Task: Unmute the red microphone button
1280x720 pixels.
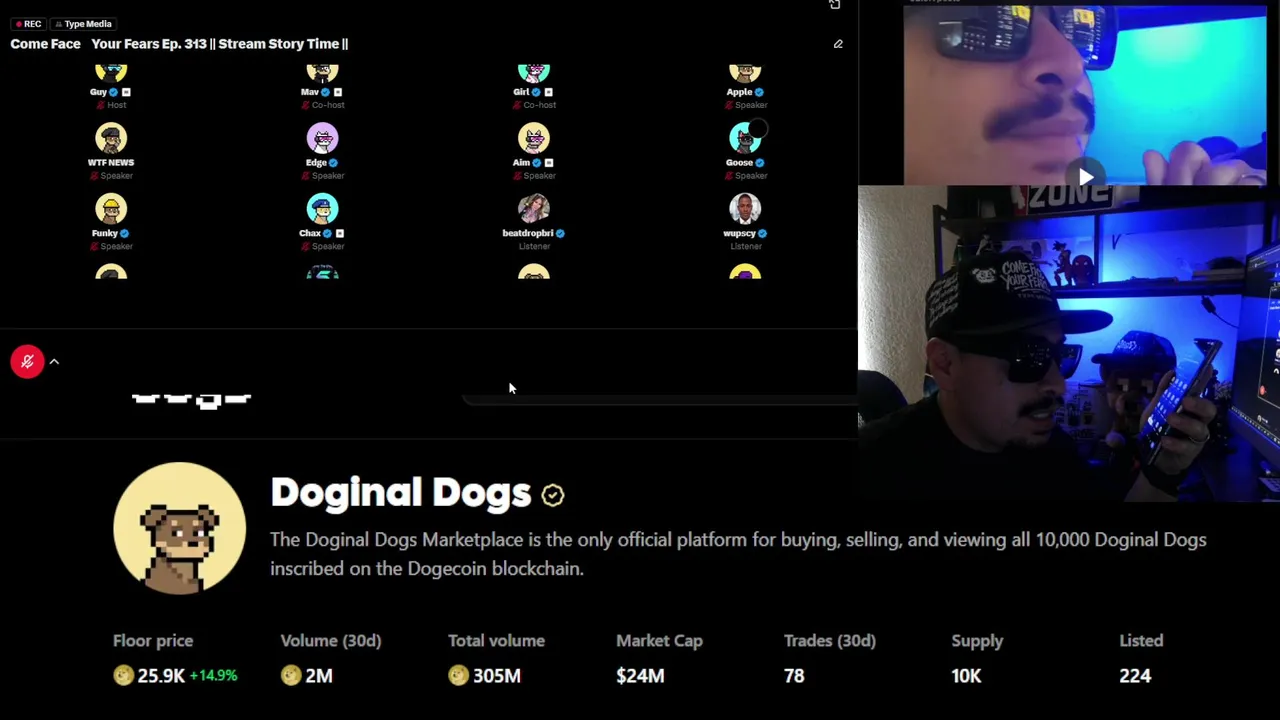Action: click(x=27, y=361)
